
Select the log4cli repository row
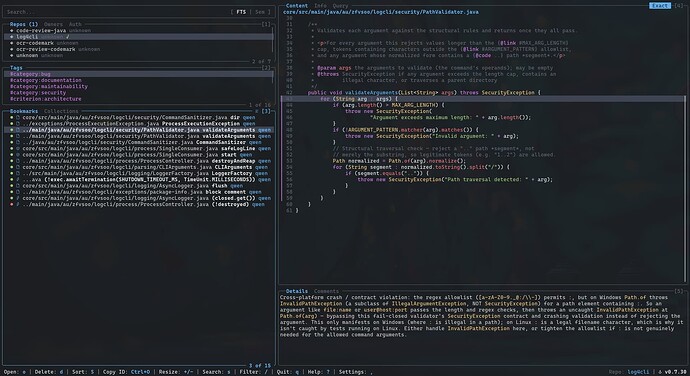(x=139, y=37)
